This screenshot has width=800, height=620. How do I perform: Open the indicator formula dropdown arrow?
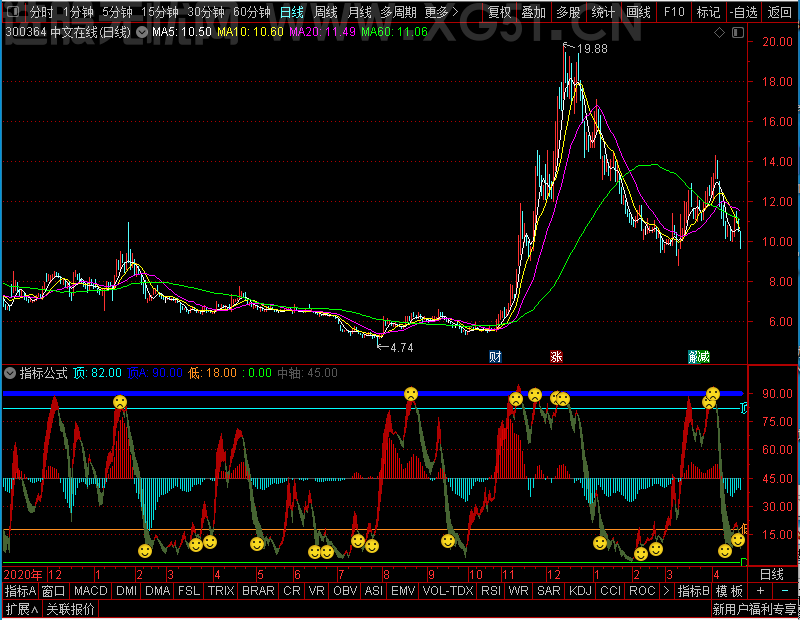[10, 373]
